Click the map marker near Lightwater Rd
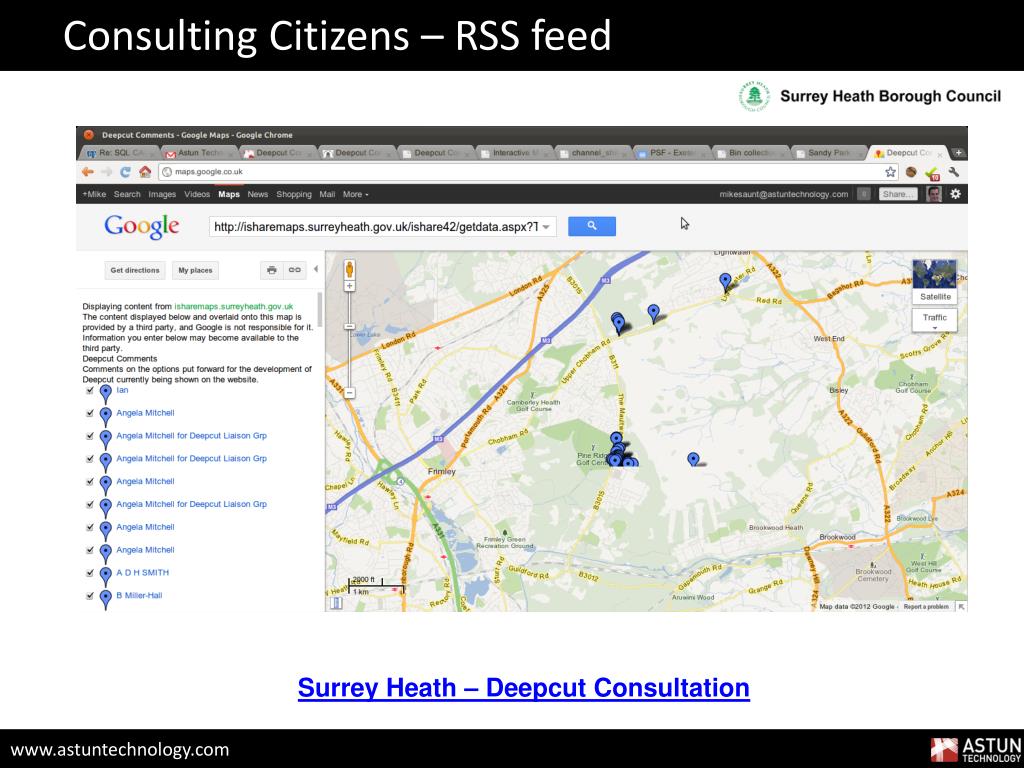The height and width of the screenshot is (768, 1024). tap(725, 281)
